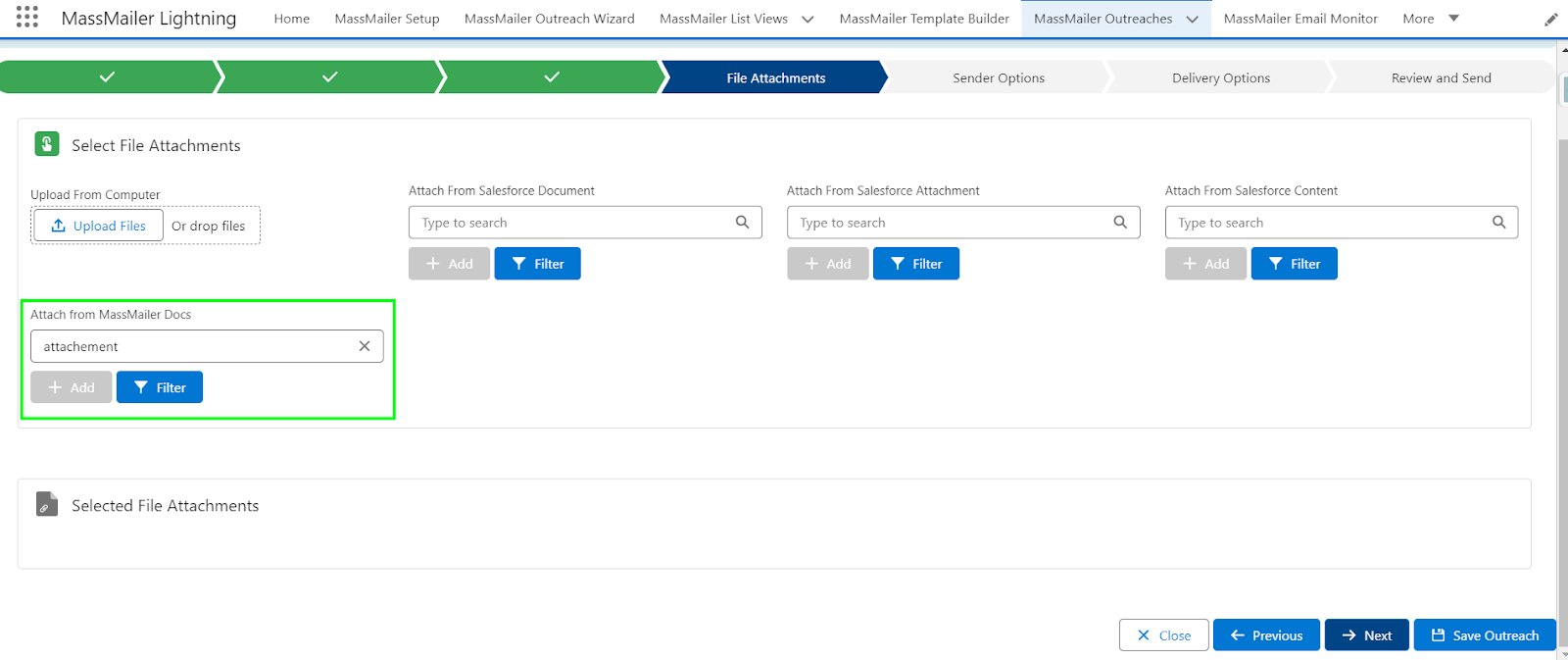Click the 'Selected File Attachments' heading
Screen dimensions: 1568x660
point(166,506)
